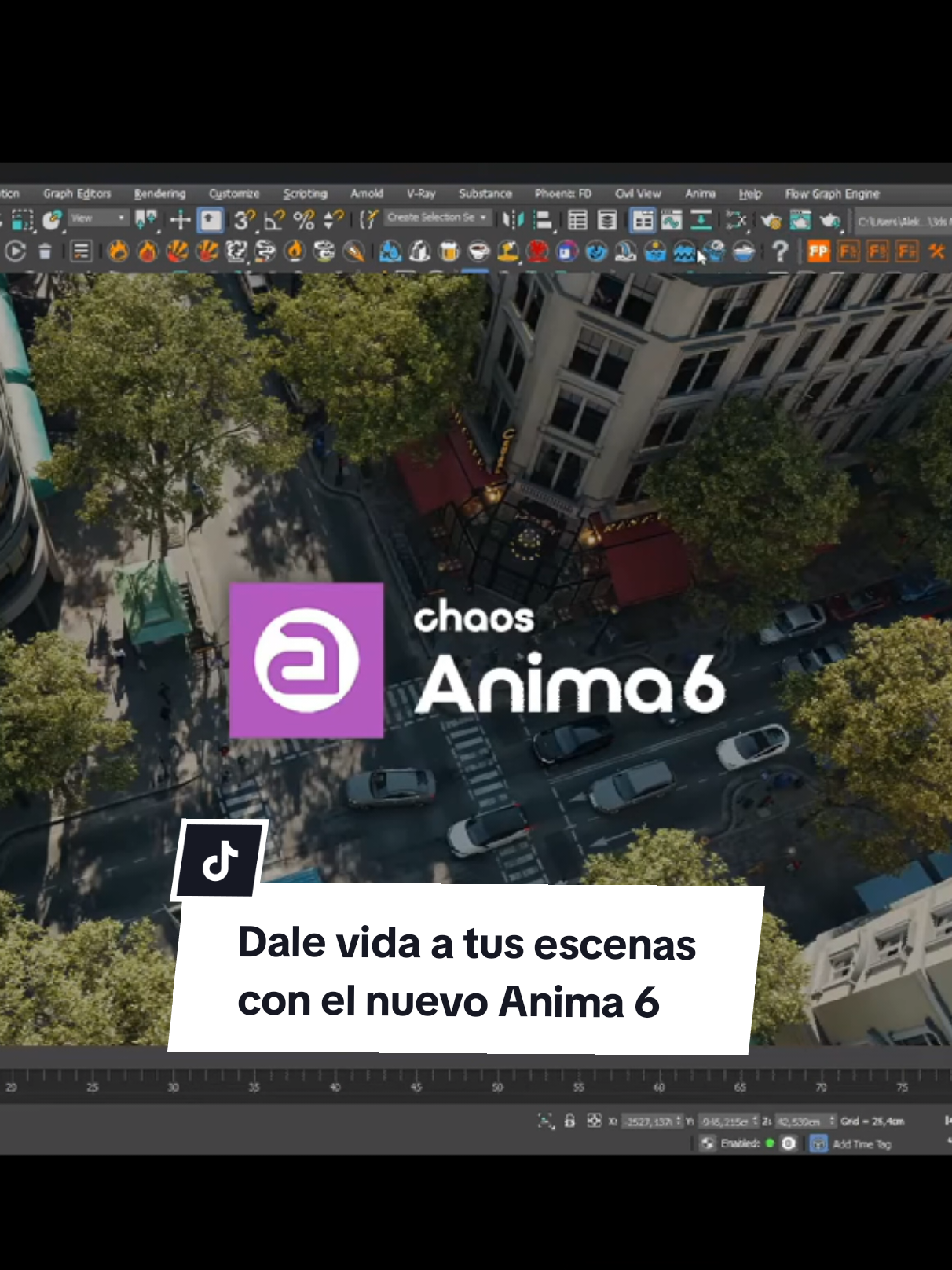Viewport: 952px width, 1270px height.
Task: Click the Phoenix coffee cup preset icon
Action: coord(478,251)
